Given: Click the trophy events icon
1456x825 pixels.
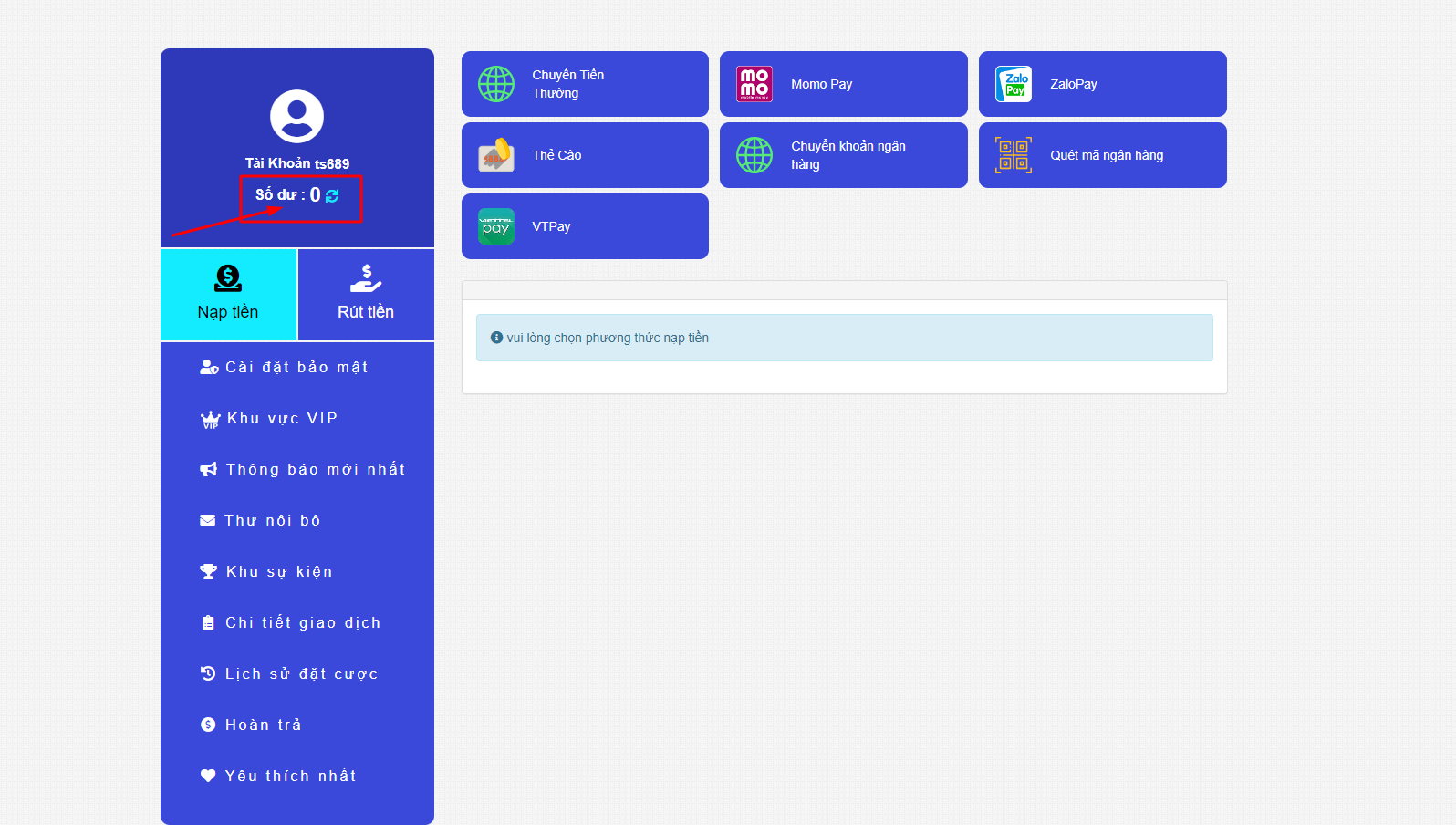Looking at the screenshot, I should 209,571.
